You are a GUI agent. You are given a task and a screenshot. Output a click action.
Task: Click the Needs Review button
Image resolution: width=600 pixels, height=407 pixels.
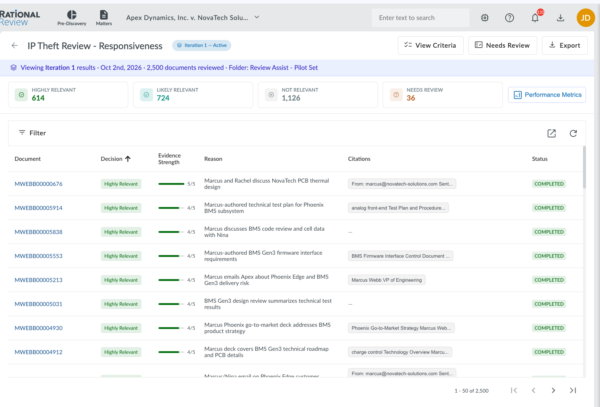click(502, 46)
